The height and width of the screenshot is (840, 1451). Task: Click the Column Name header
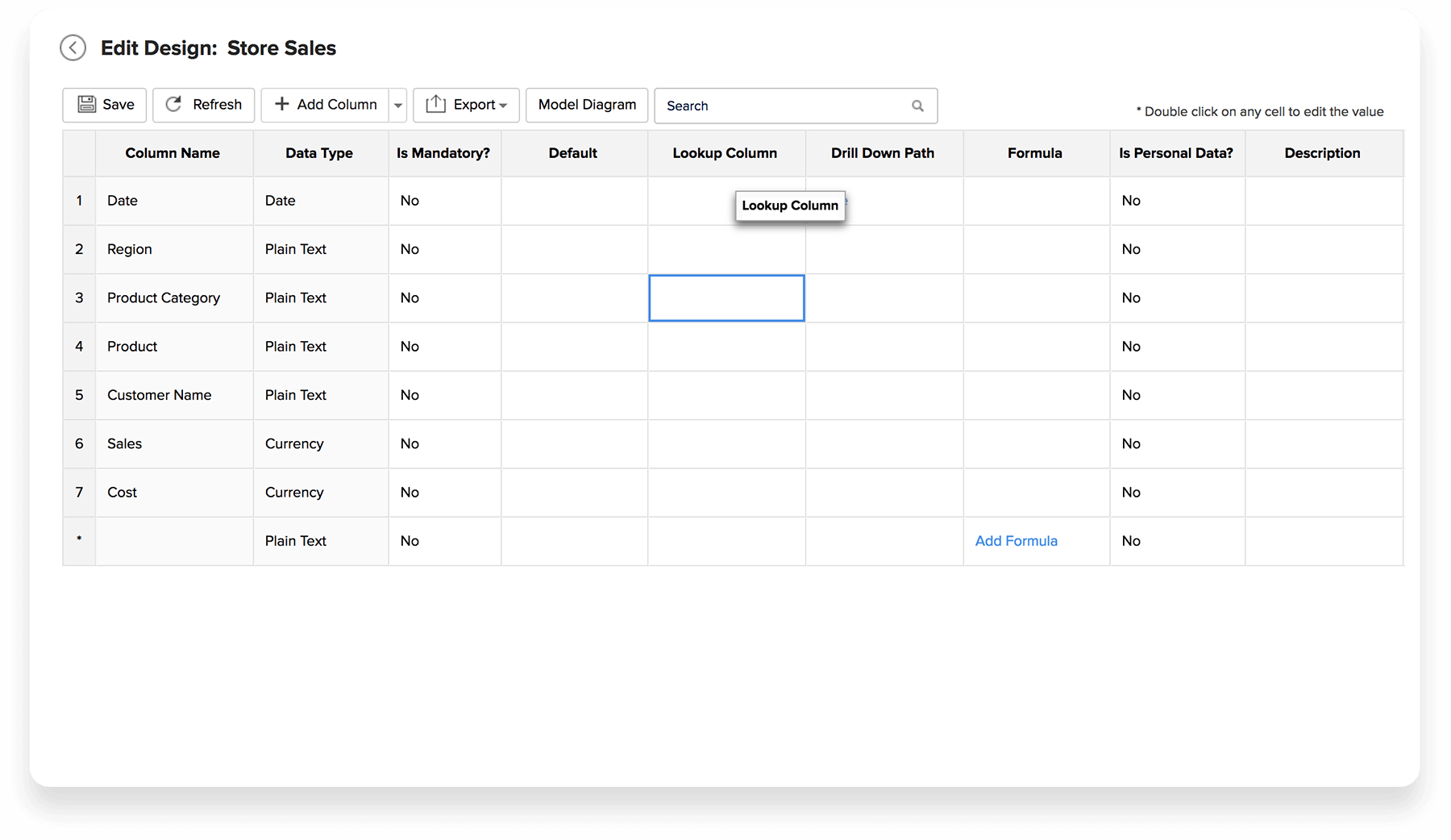point(173,153)
